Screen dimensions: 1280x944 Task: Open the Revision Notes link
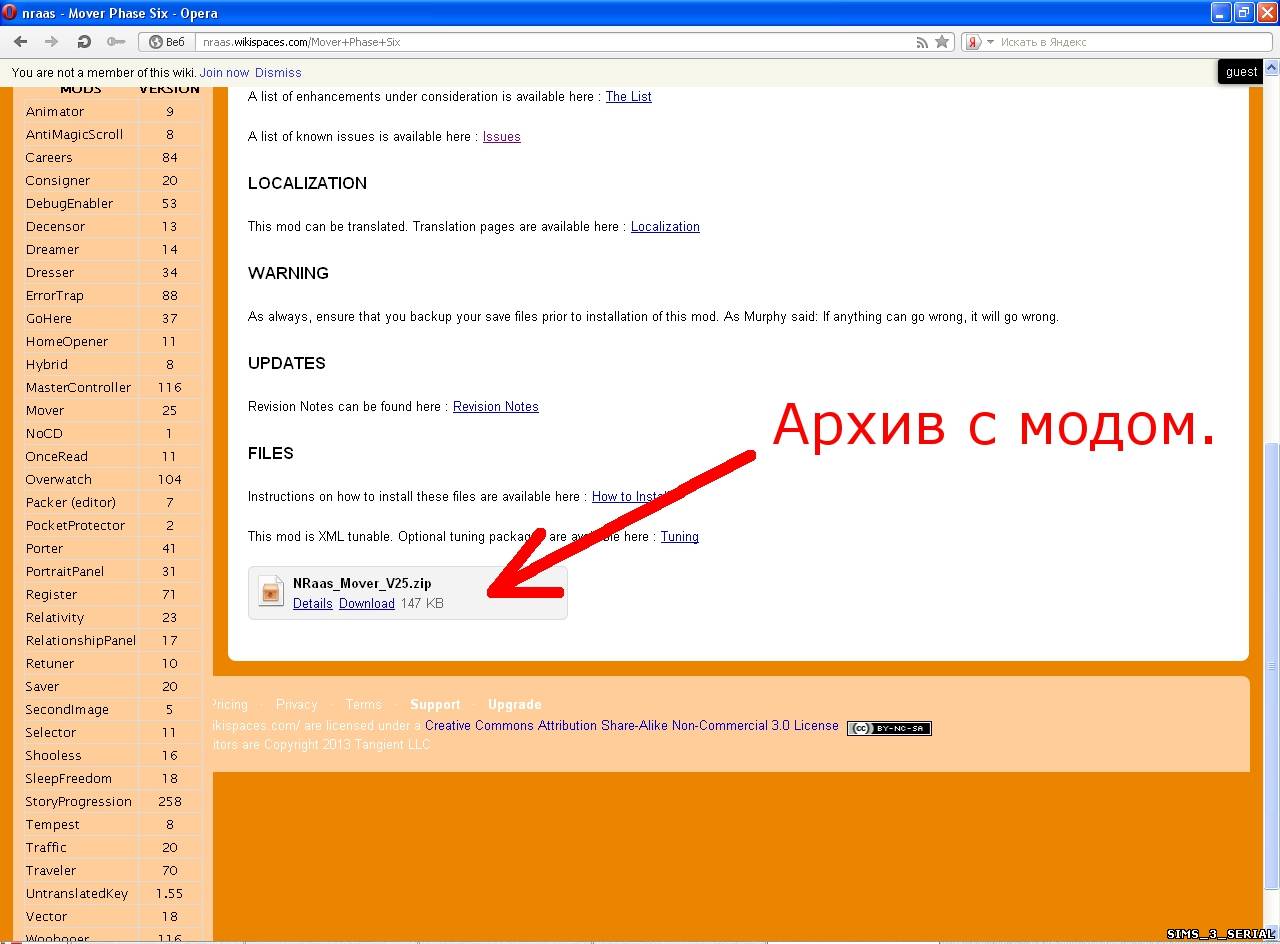[x=495, y=406]
